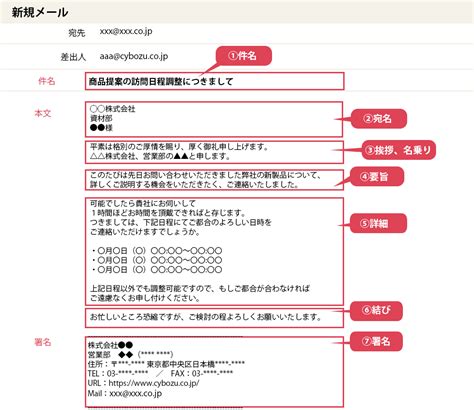Image resolution: width=474 pixels, height=410 pixels.
Task: Click the first candidate date line ○月○日
Action: coord(157,251)
